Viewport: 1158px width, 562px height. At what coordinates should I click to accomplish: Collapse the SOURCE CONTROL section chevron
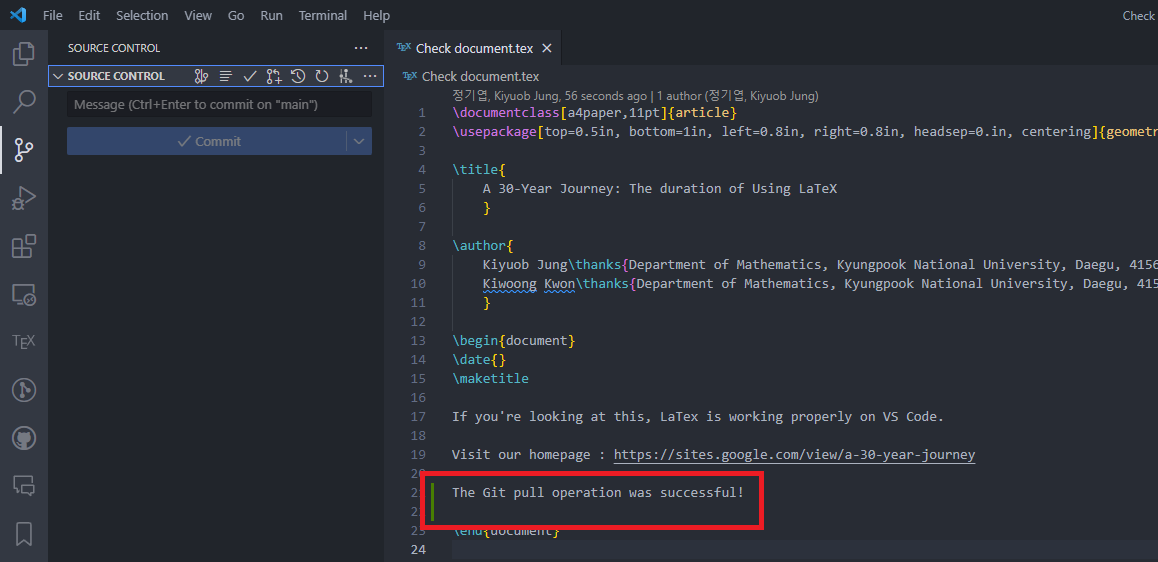coord(58,76)
